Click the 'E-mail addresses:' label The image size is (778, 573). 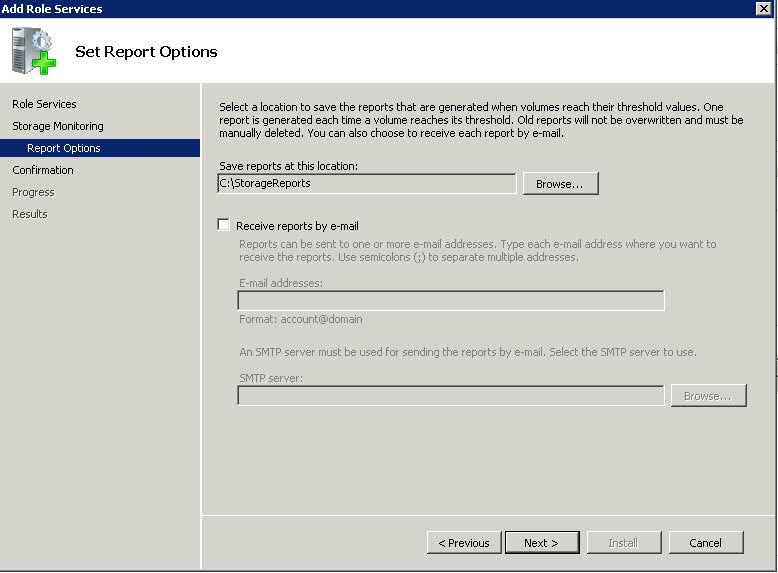(x=281, y=283)
